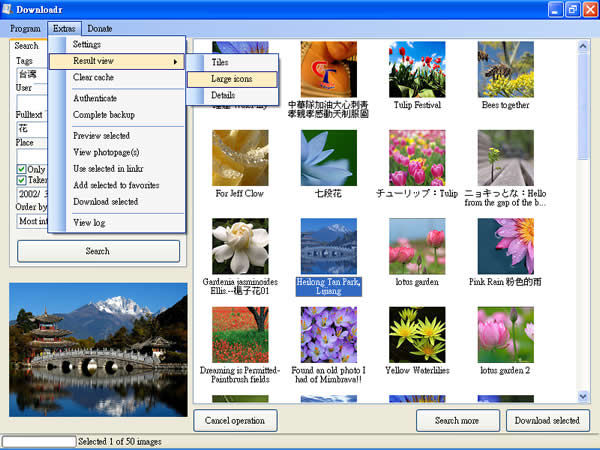The height and width of the screenshot is (450, 600).
Task: Pick the Yellow Waterlilies image
Action: click(x=417, y=335)
